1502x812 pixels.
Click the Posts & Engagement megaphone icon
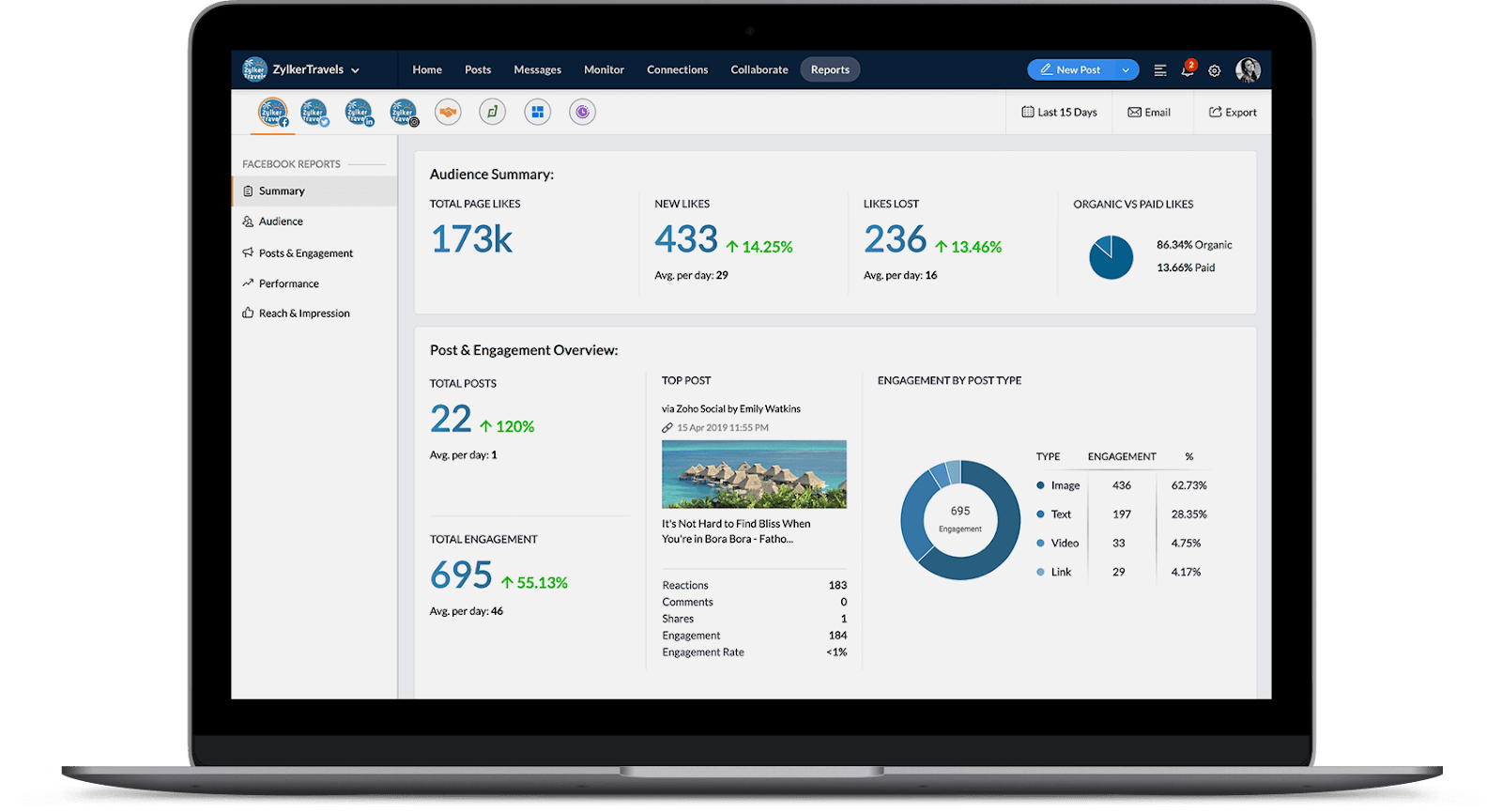pyautogui.click(x=248, y=253)
